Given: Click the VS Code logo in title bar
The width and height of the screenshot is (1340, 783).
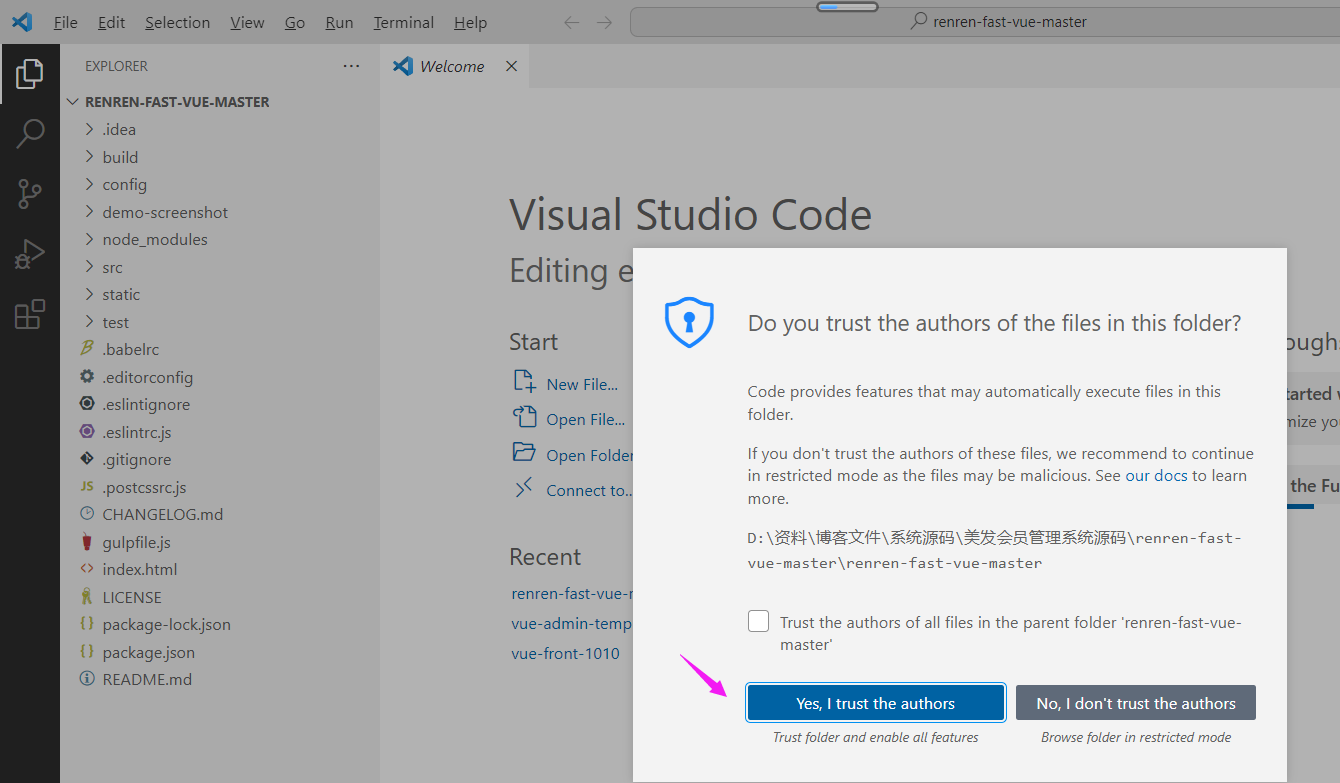Looking at the screenshot, I should (x=22, y=22).
